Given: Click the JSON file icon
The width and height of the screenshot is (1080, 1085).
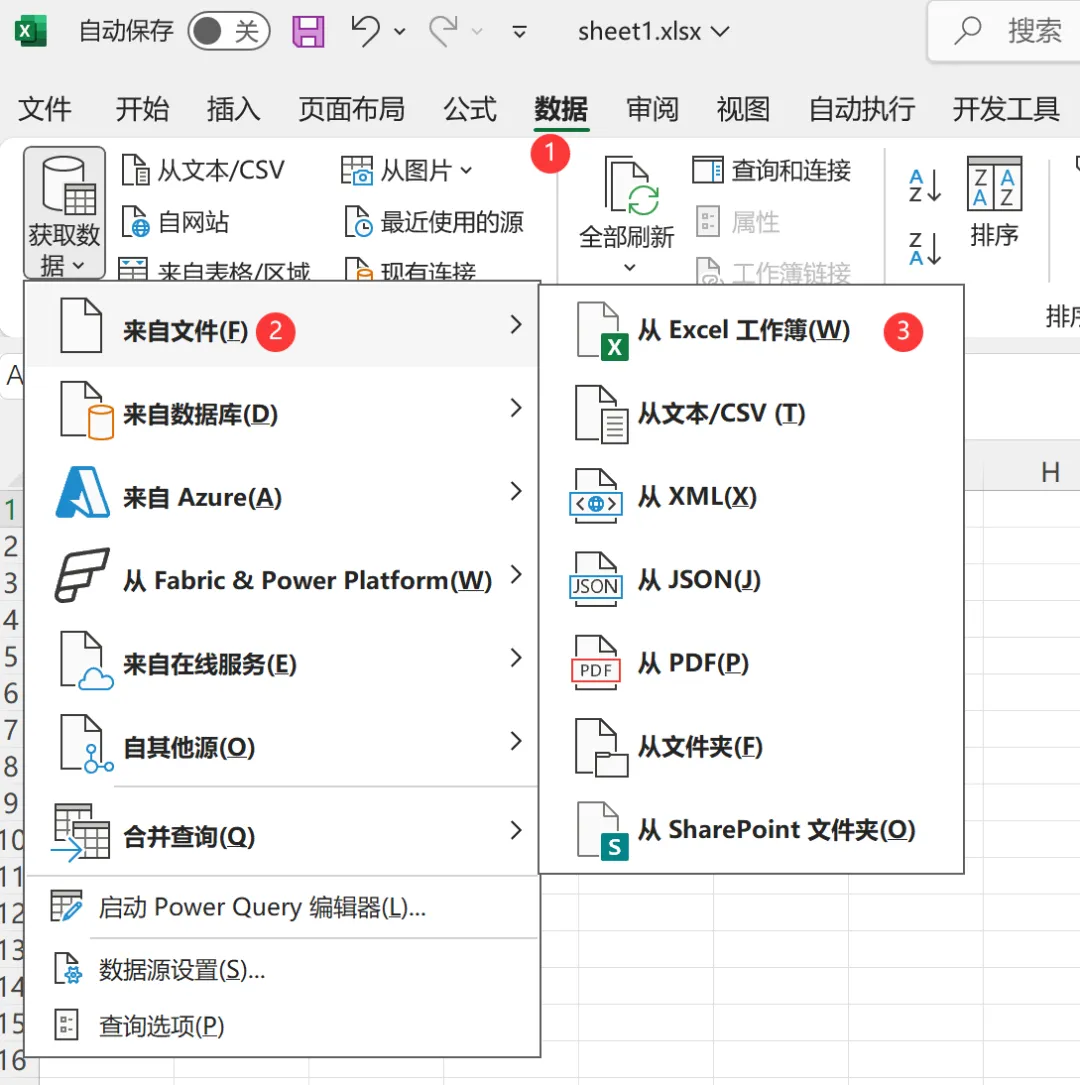Looking at the screenshot, I should 595,580.
